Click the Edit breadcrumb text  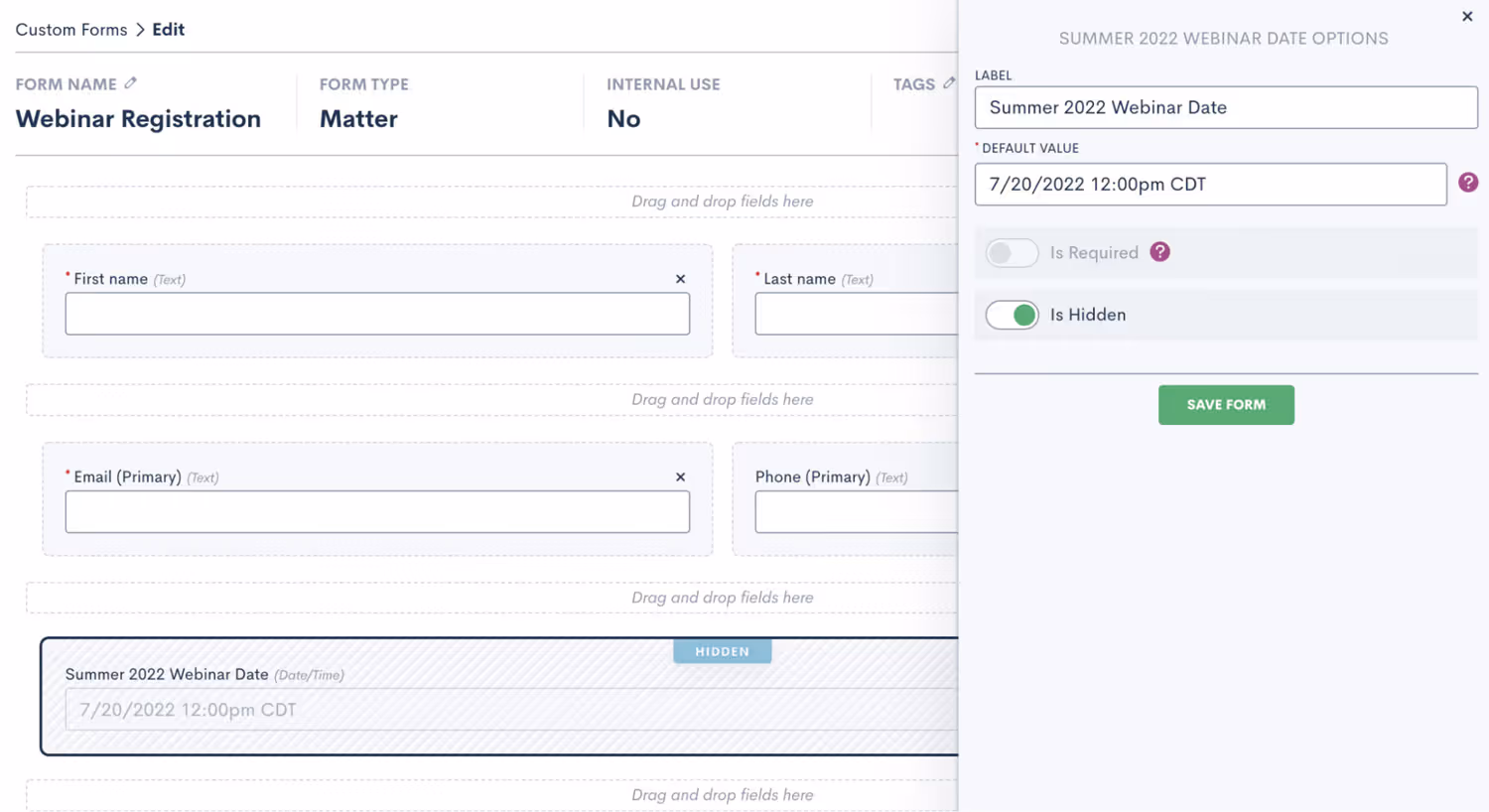[168, 30]
